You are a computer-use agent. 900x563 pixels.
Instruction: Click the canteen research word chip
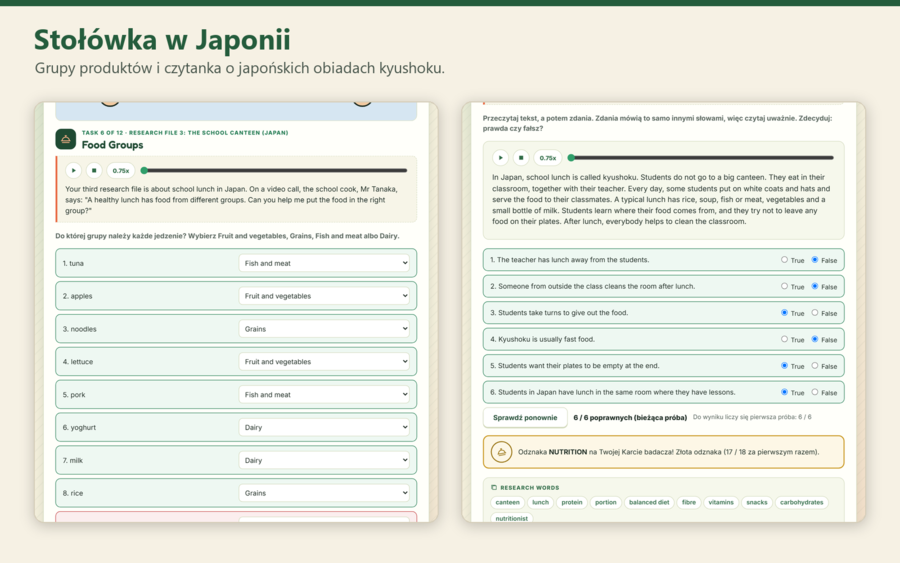pos(507,502)
